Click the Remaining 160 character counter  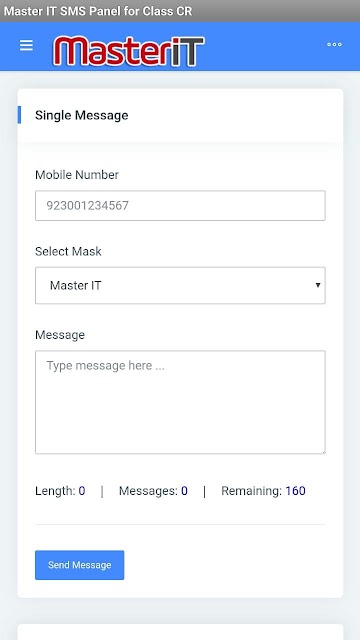tap(263, 491)
